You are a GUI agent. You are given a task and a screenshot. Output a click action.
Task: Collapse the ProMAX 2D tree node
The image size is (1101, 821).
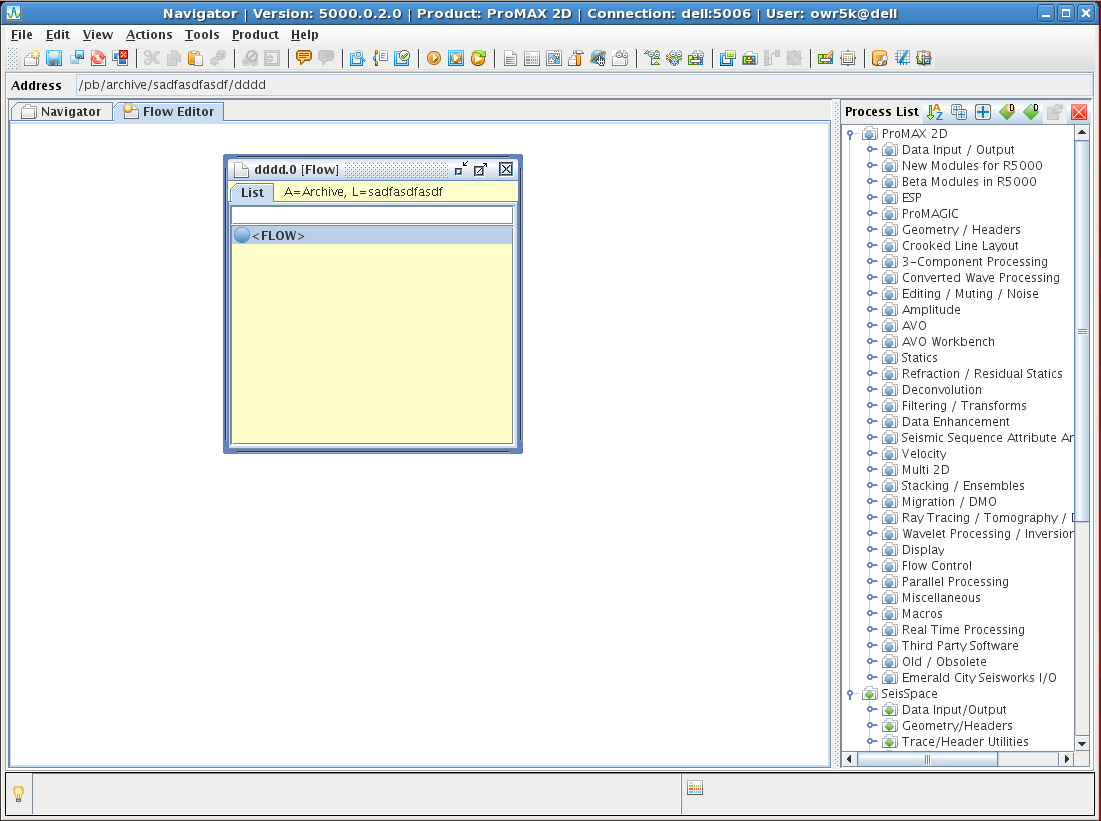point(850,134)
